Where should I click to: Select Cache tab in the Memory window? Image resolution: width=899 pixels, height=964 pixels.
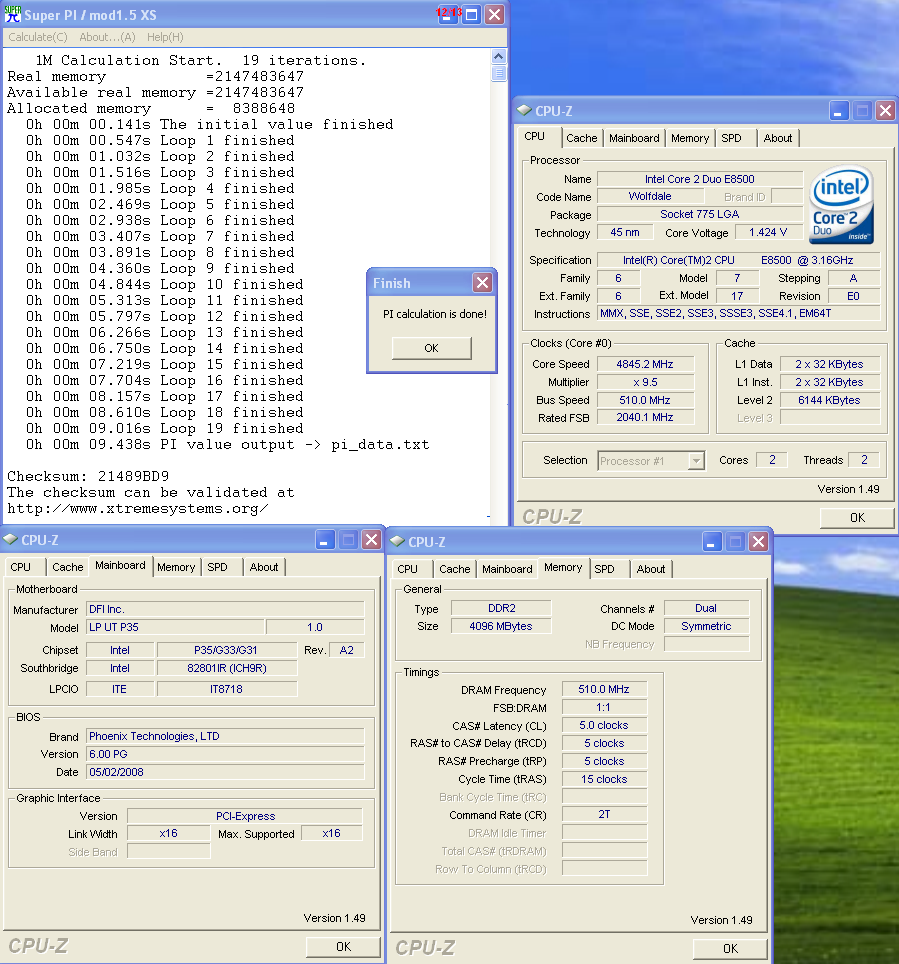pos(454,569)
